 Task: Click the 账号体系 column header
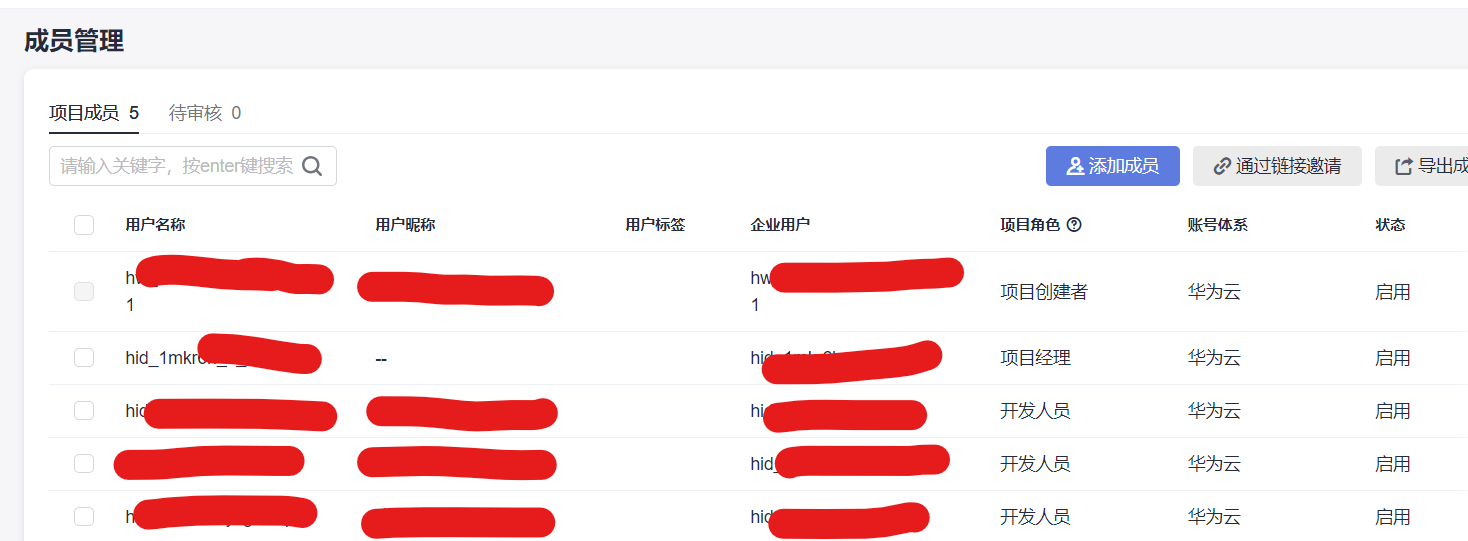click(1217, 225)
